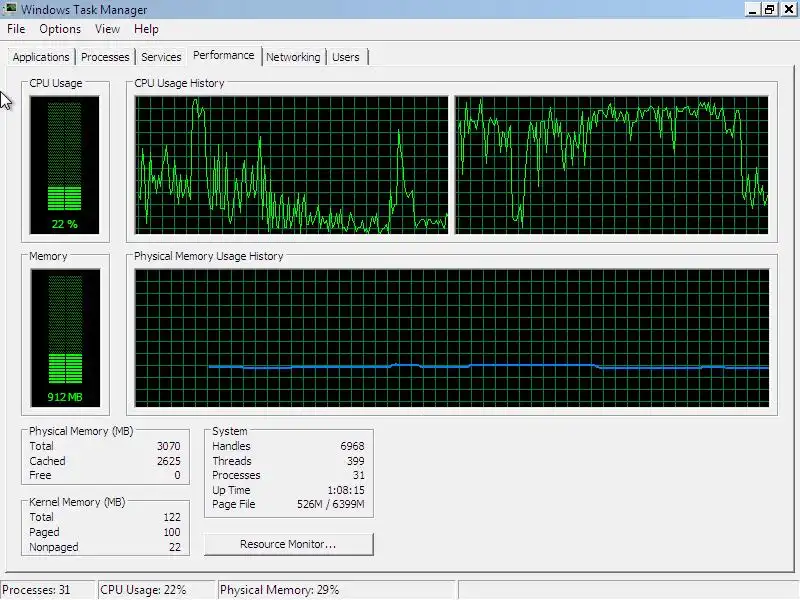The width and height of the screenshot is (800, 600).
Task: Click Kernel Memory Total value 122
Action: pos(172,517)
